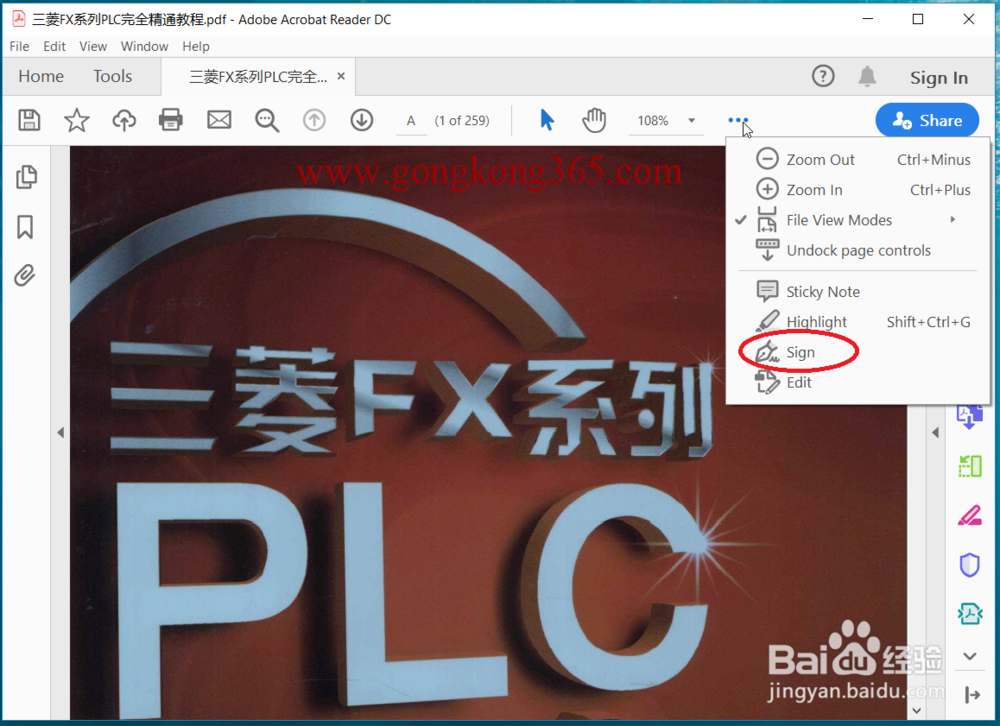Print the file with printer icon

point(170,120)
